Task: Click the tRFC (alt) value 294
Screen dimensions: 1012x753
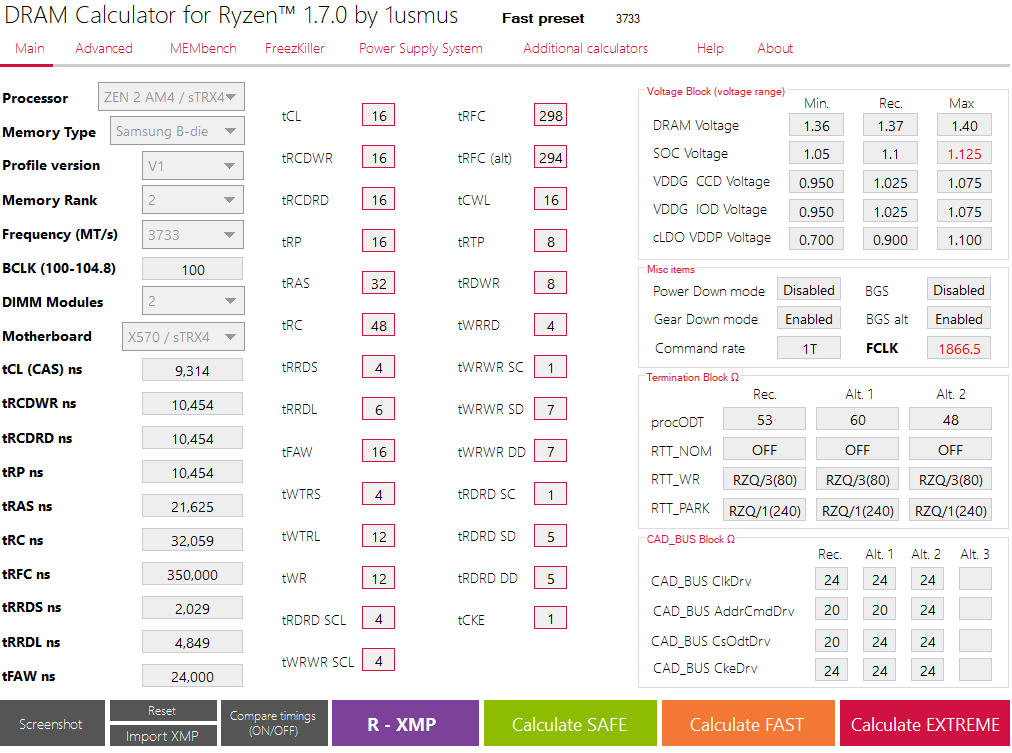Action: (551, 157)
